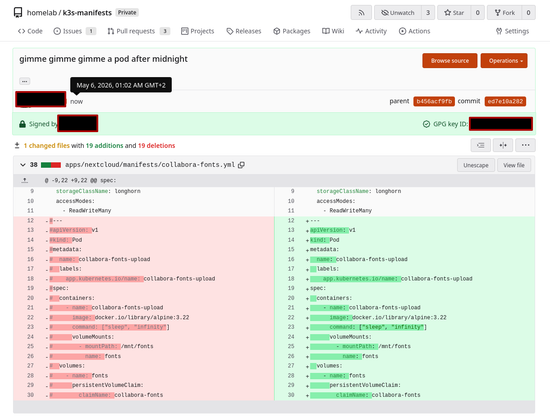550x418 pixels.
Task: Copy the collabora-fonts.yml file path
Action: 241,165
